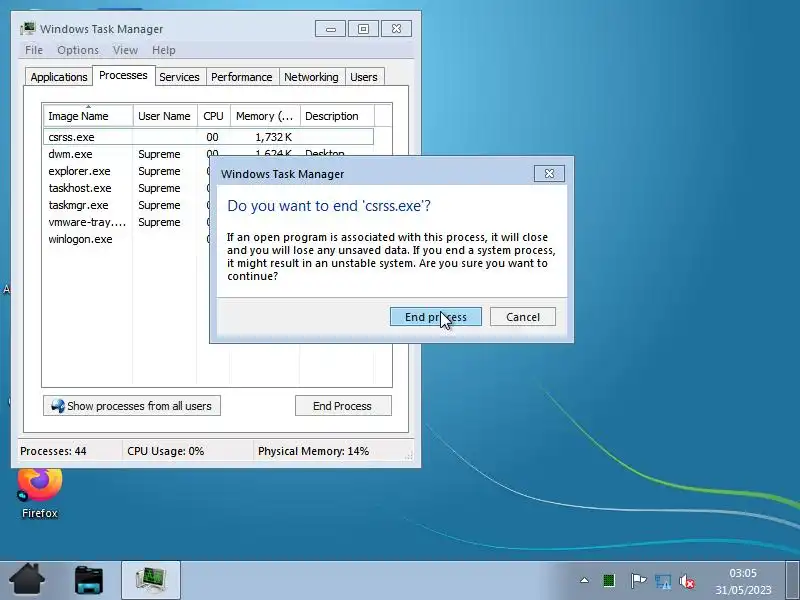Confirm End process in the dialog
The height and width of the screenshot is (600, 800).
[436, 317]
